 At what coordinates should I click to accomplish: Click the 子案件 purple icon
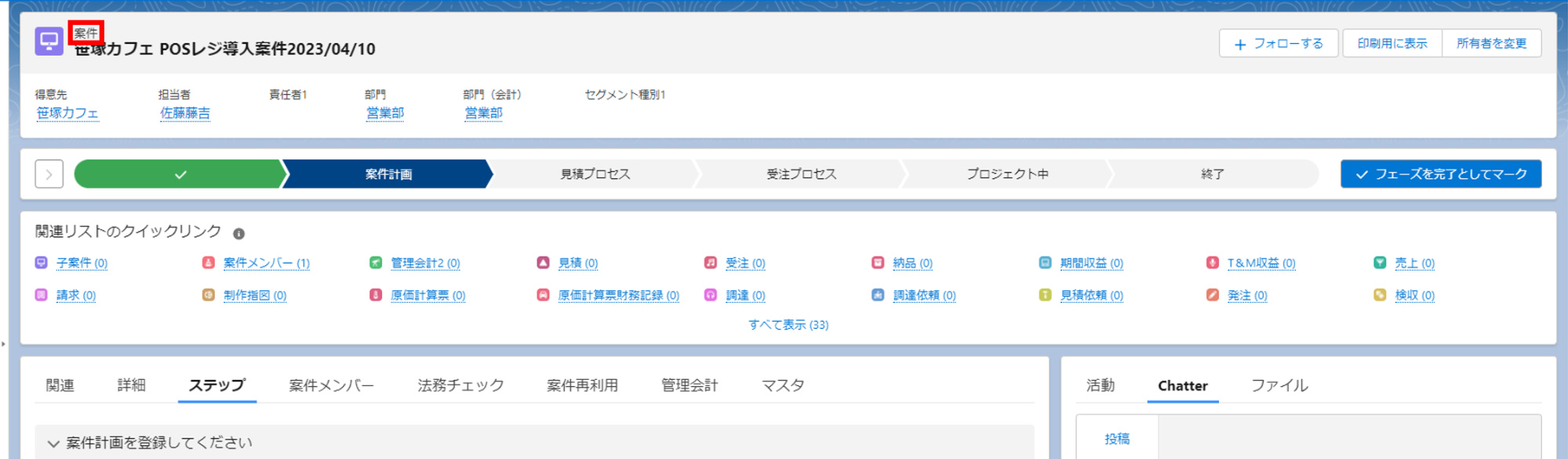pyautogui.click(x=42, y=263)
